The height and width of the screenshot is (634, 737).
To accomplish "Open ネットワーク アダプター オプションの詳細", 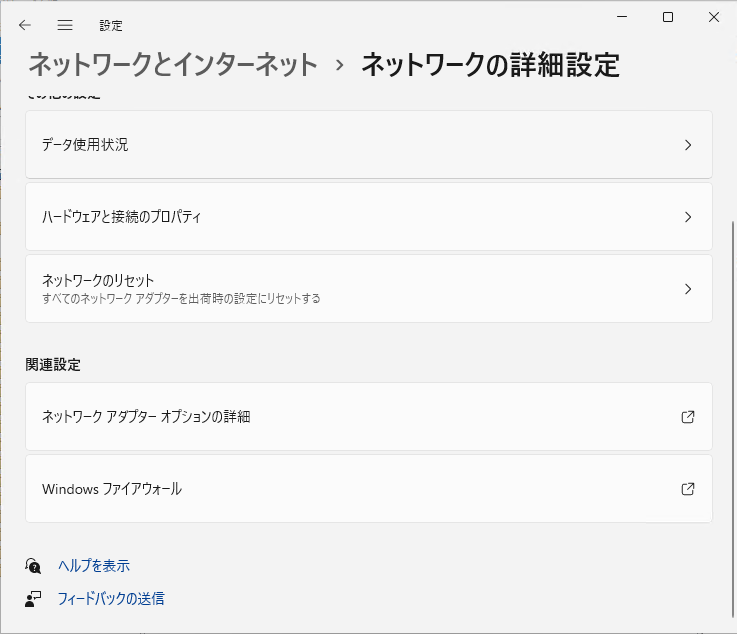I will pos(369,417).
